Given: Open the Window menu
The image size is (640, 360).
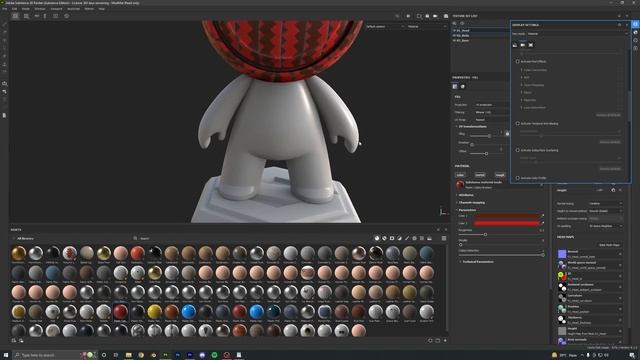Looking at the screenshot, I should click(x=40, y=9).
